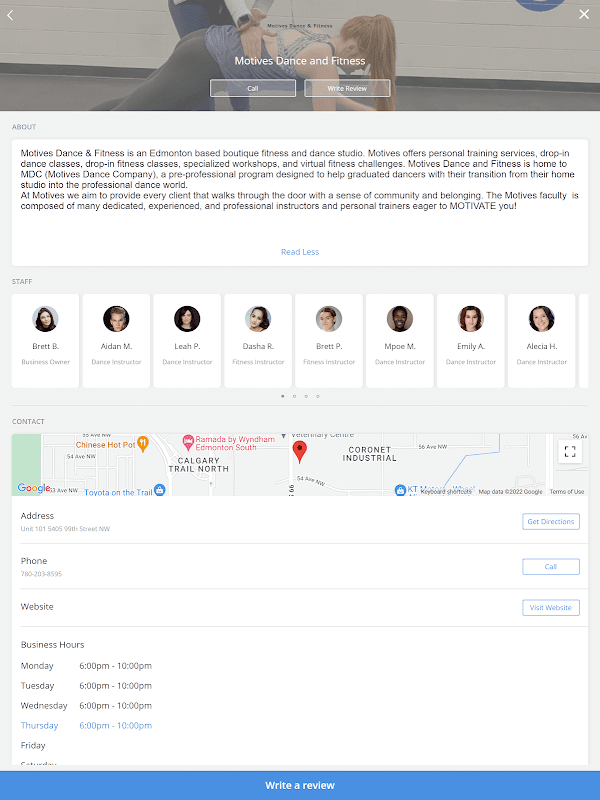Go back using the left chevron arrow

point(10,15)
